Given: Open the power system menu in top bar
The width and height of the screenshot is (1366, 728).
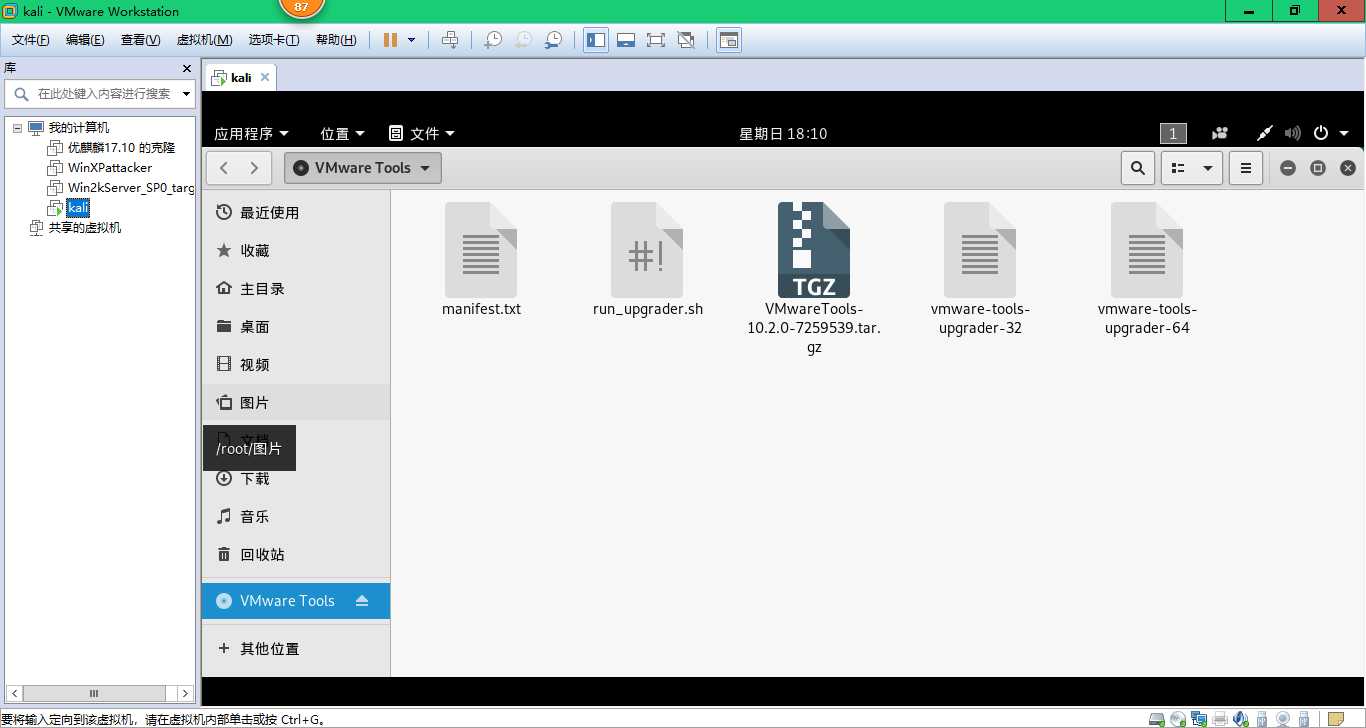Looking at the screenshot, I should click(1330, 133).
